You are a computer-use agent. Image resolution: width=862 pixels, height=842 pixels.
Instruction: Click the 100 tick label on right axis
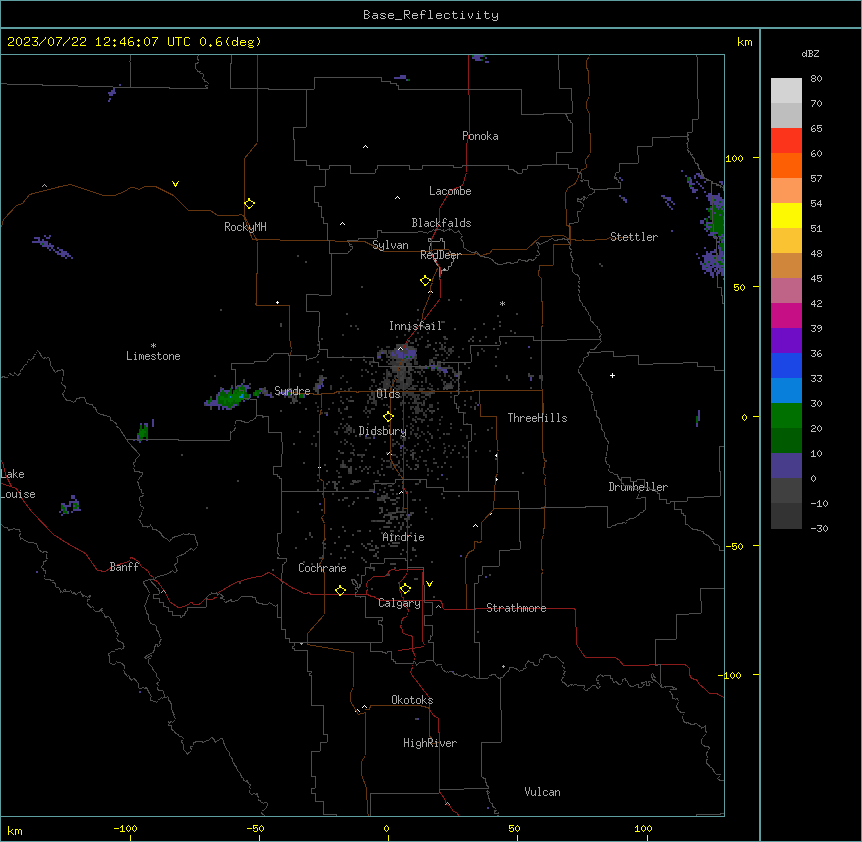734,158
